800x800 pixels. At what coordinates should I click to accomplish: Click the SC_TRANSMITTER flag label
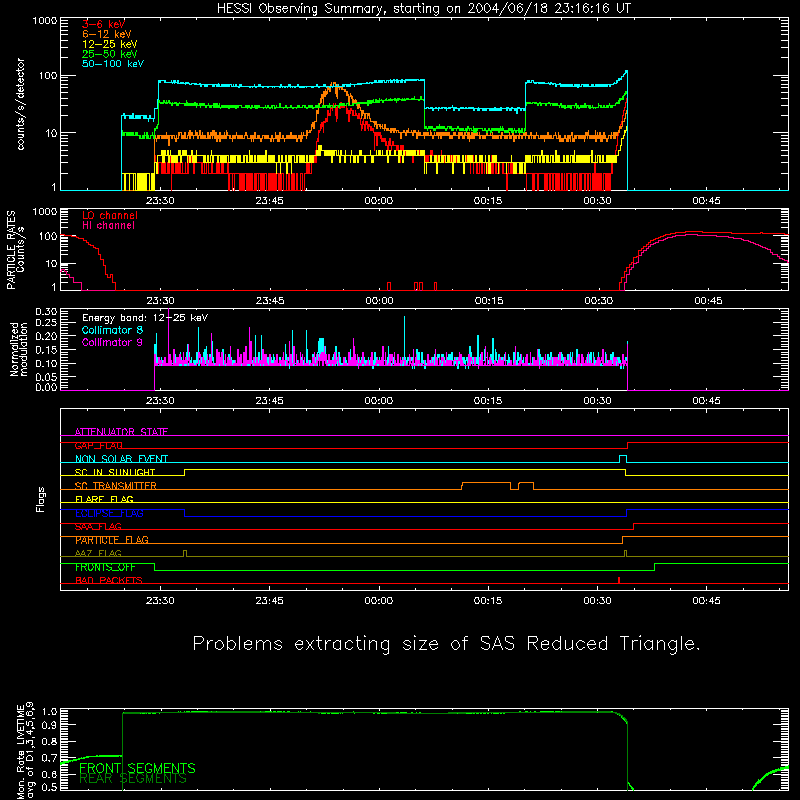116,486
